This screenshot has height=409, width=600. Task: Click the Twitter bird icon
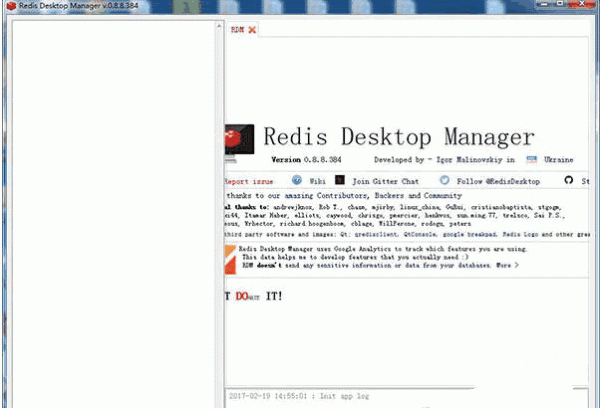444,180
